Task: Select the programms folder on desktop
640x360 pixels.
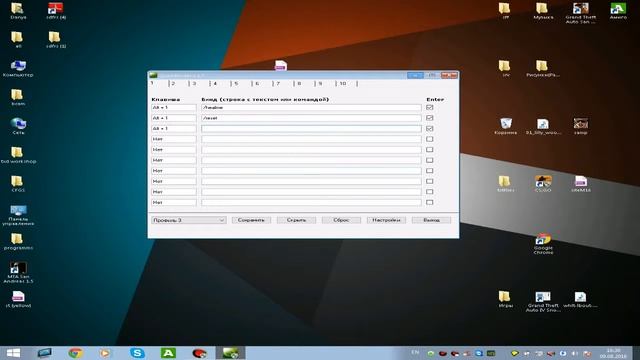Action: [18, 241]
